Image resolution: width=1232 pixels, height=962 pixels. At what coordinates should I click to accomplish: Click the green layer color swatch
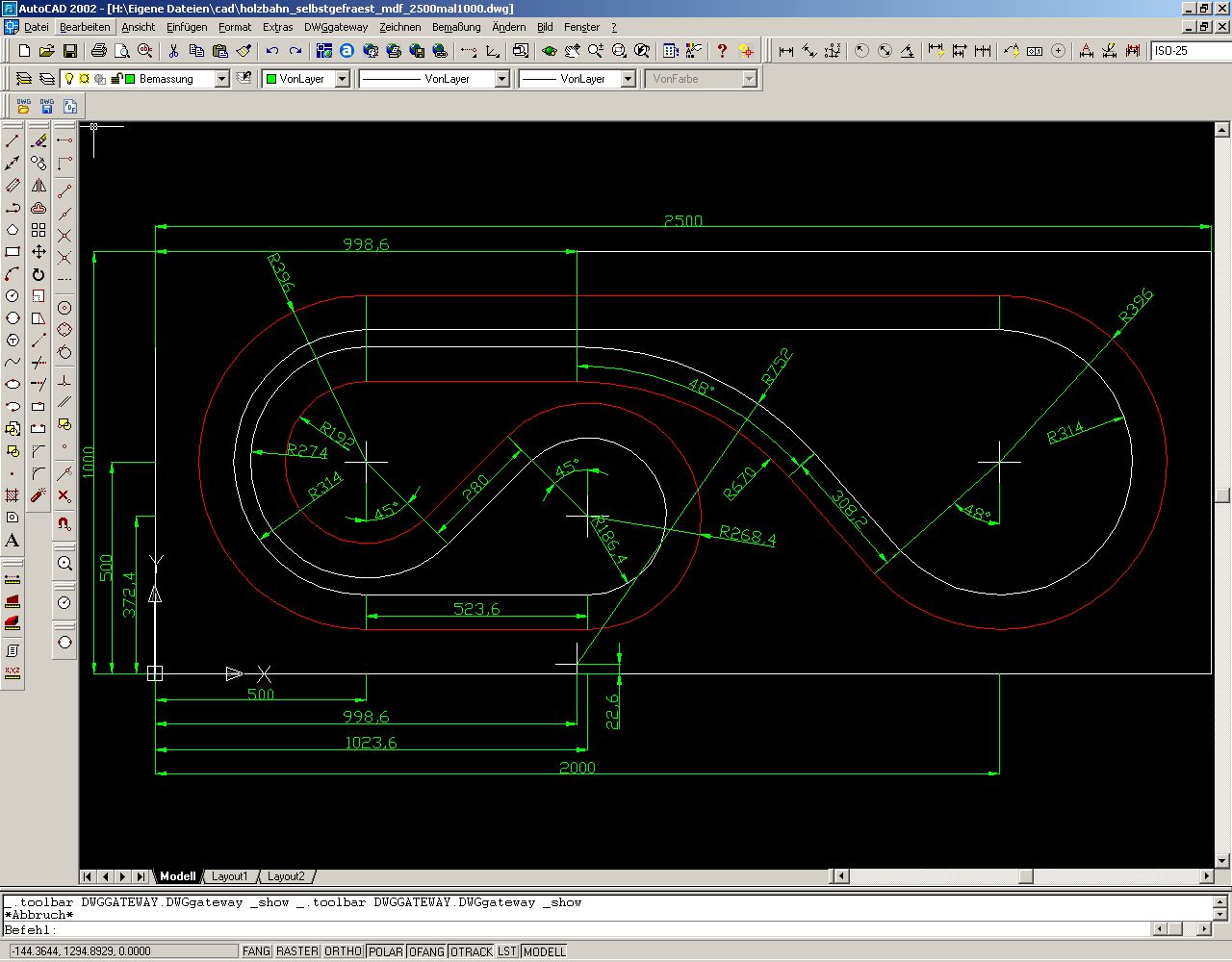pos(130,79)
